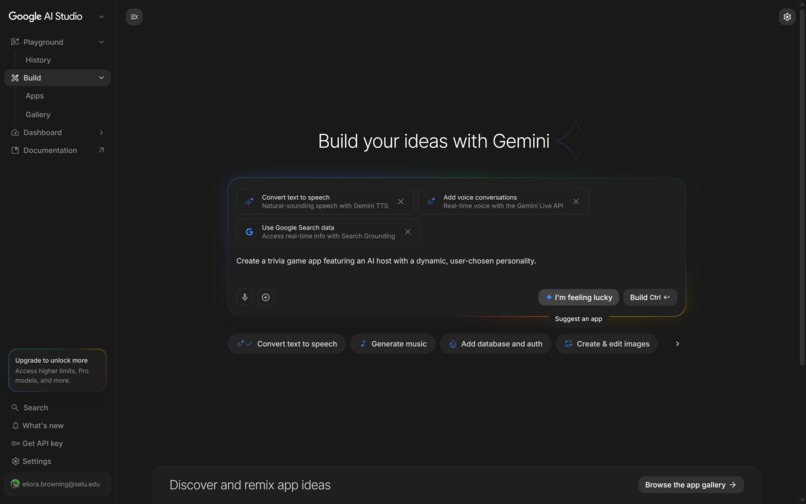Click the audio icon in the Add voice conversations chip
Image resolution: width=806 pixels, height=504 pixels.
point(431,202)
